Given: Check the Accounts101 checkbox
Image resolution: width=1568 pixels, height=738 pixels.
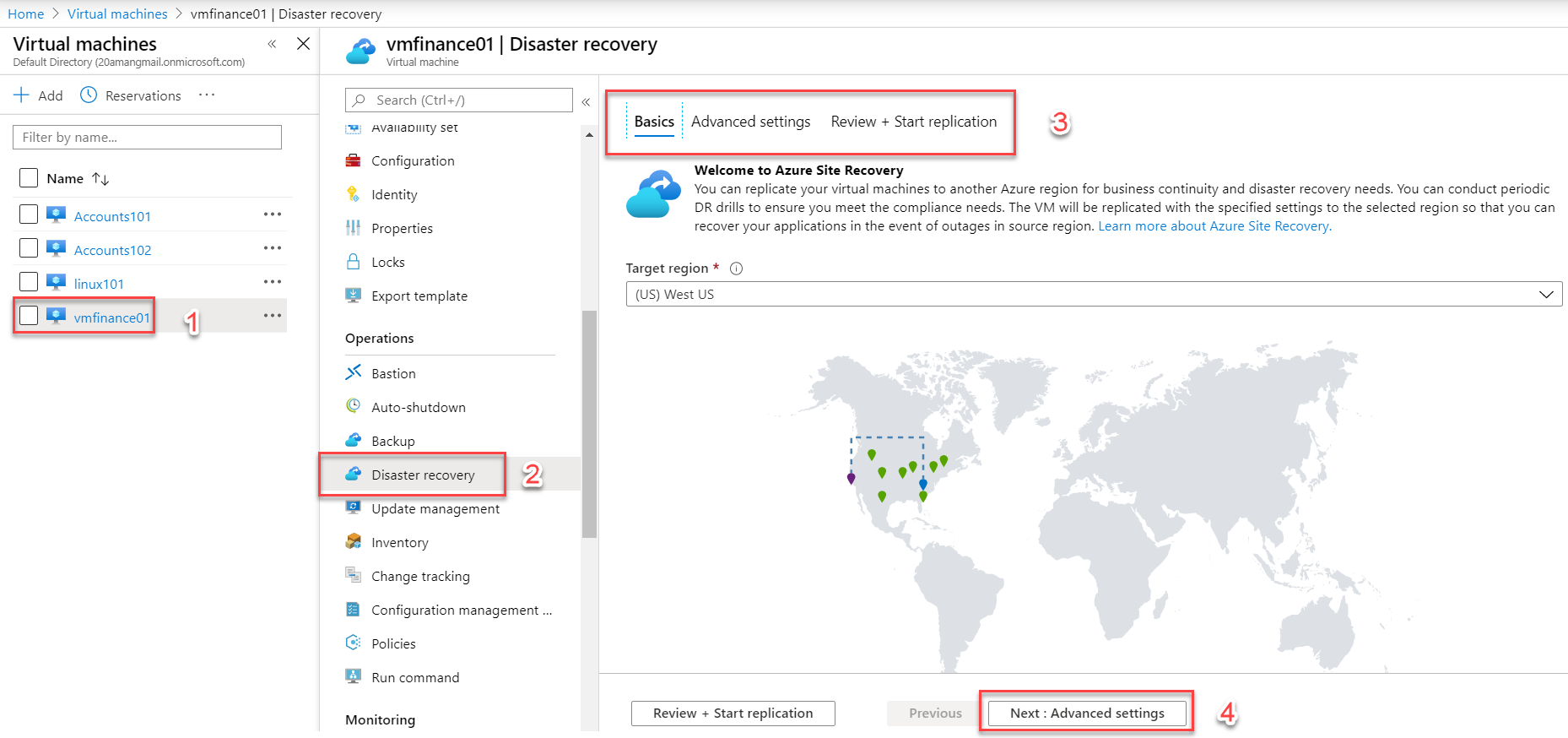Looking at the screenshot, I should [x=29, y=214].
